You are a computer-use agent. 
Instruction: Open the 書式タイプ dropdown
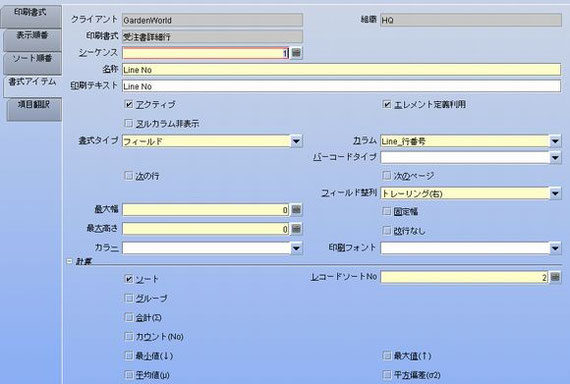296,141
